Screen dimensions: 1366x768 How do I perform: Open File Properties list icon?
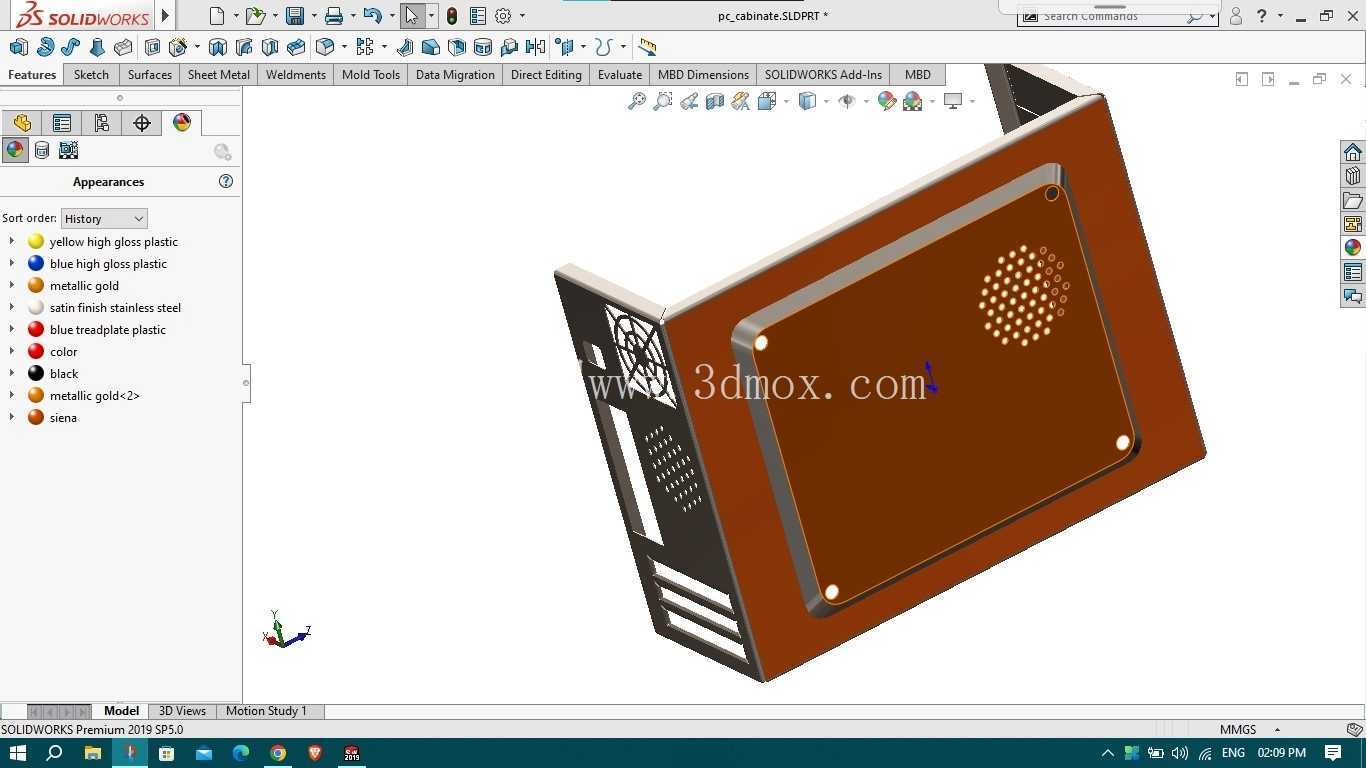(477, 16)
